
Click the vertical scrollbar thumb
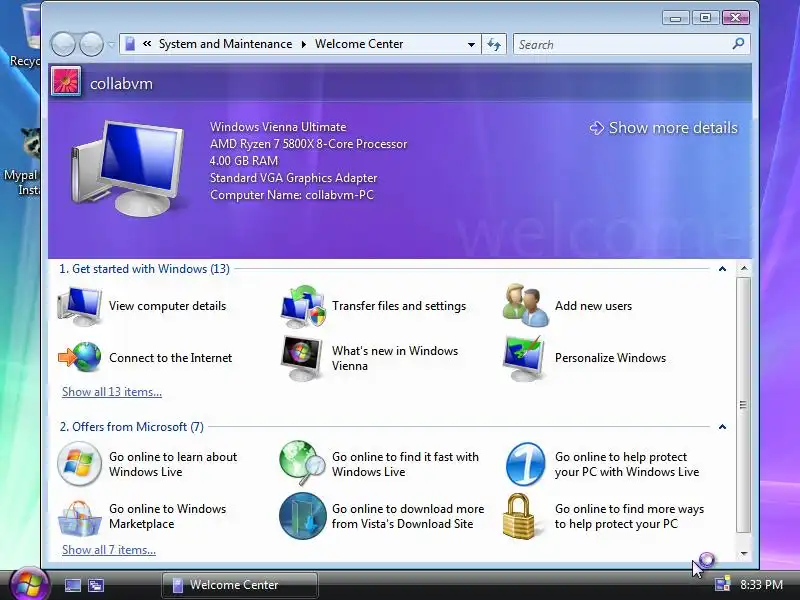[x=744, y=405]
